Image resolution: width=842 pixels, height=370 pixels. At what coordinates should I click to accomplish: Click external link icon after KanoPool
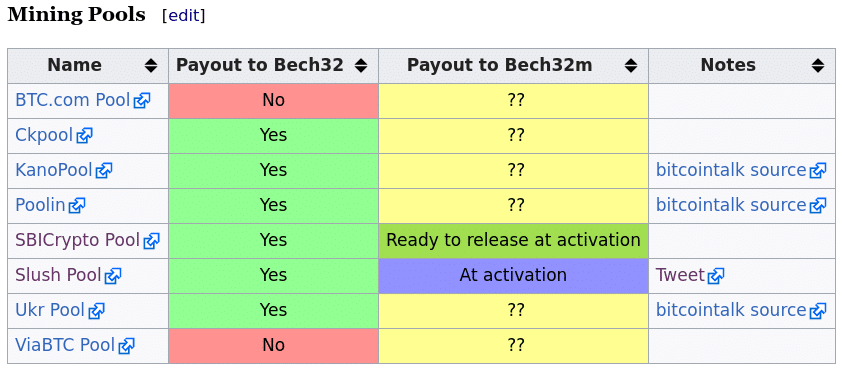(x=104, y=171)
